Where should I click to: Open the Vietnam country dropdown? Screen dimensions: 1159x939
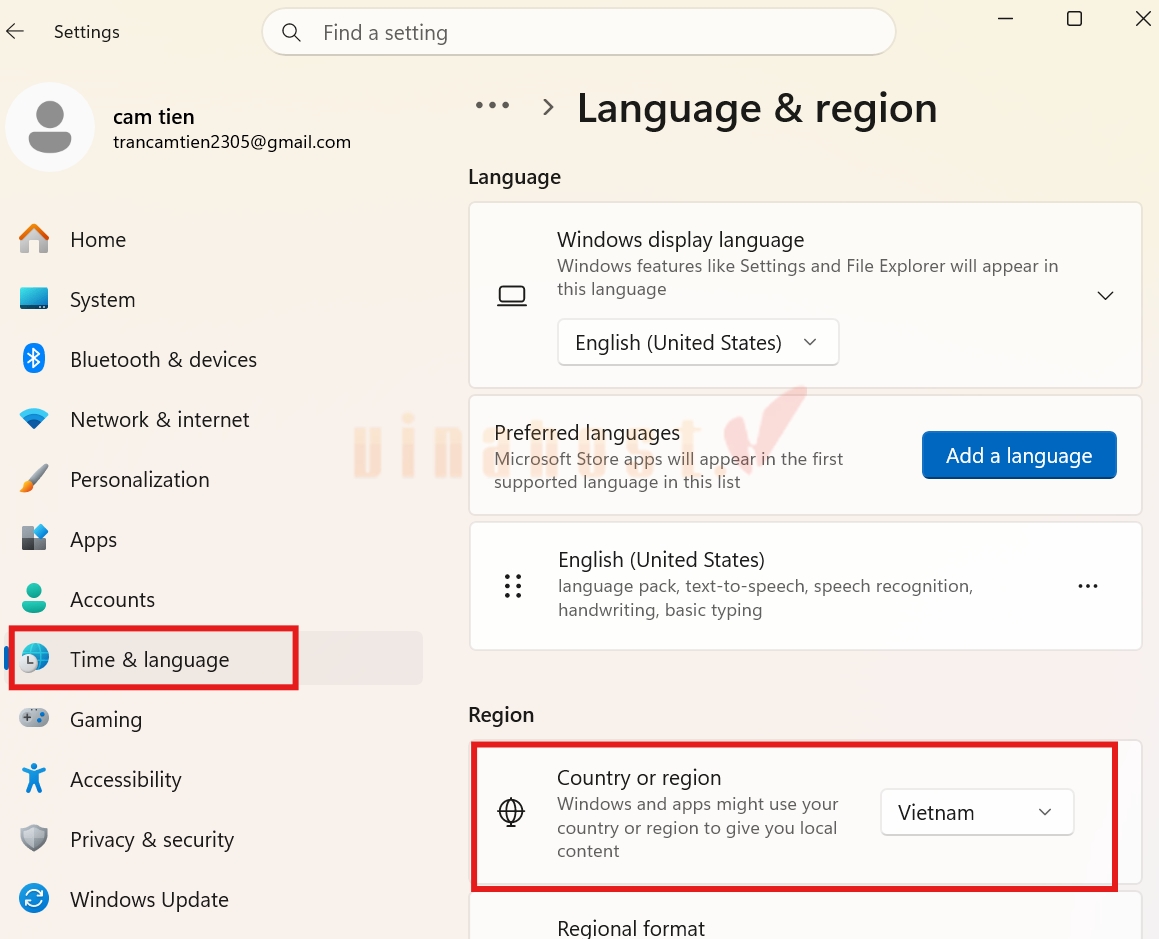(x=976, y=812)
